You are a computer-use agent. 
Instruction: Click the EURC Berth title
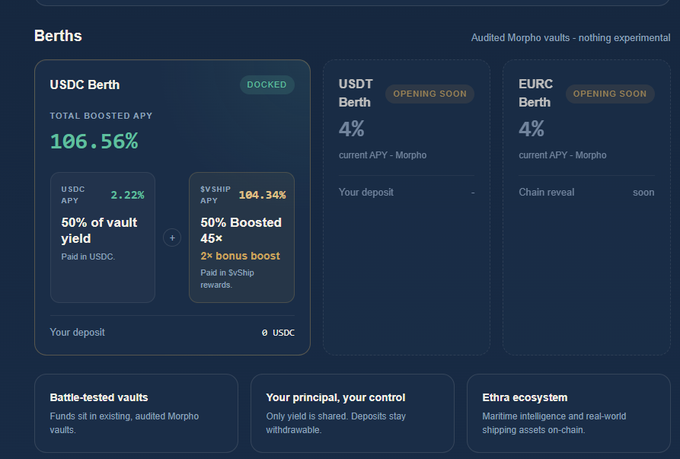(x=536, y=93)
